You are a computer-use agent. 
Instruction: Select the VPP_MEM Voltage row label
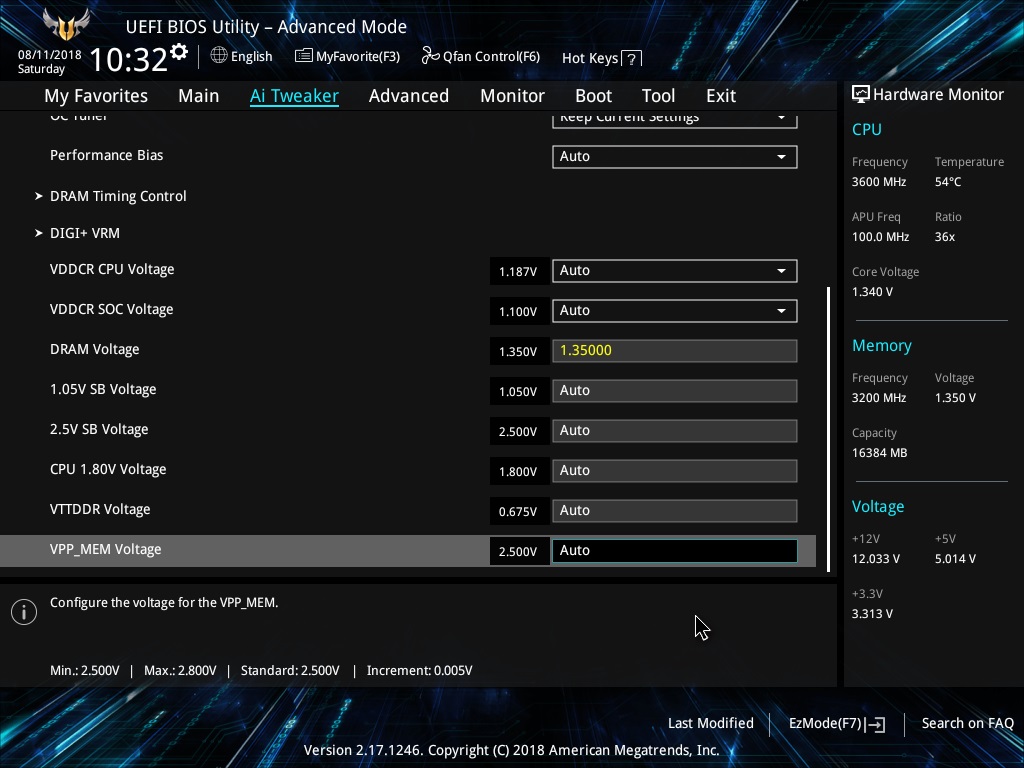(x=106, y=550)
